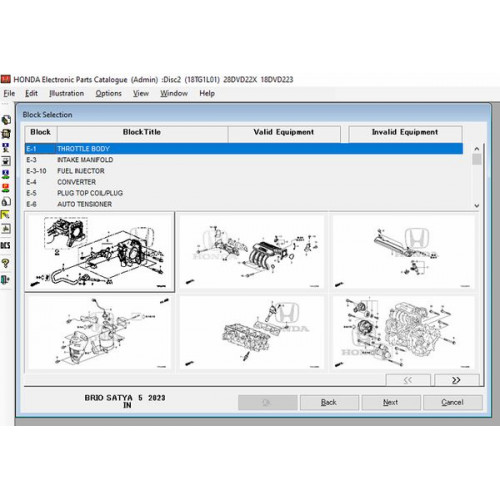Open the Options menu
Screen dimensions: 500x500
click(x=108, y=93)
